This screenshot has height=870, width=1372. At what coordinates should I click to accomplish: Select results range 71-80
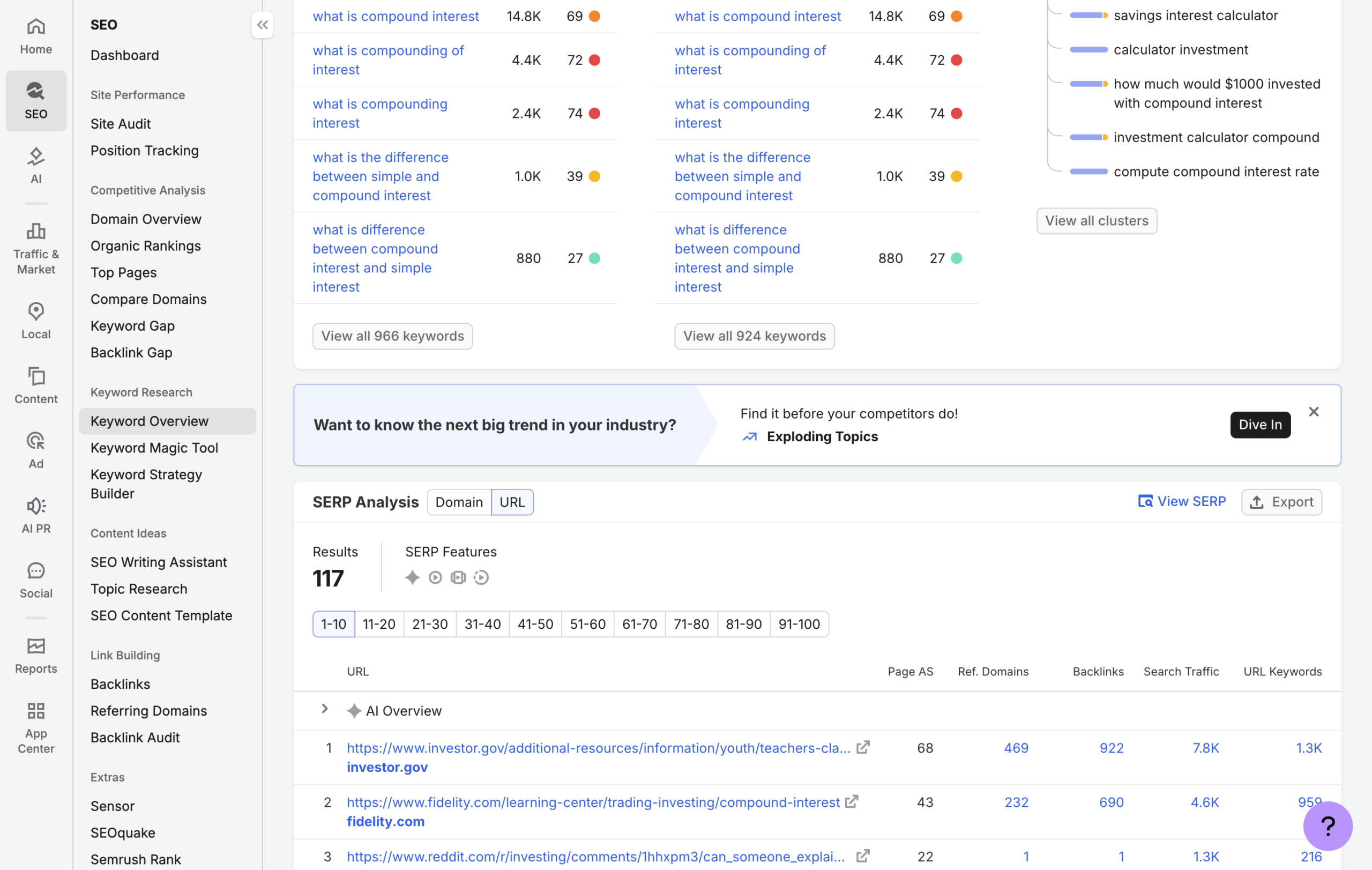coord(691,624)
